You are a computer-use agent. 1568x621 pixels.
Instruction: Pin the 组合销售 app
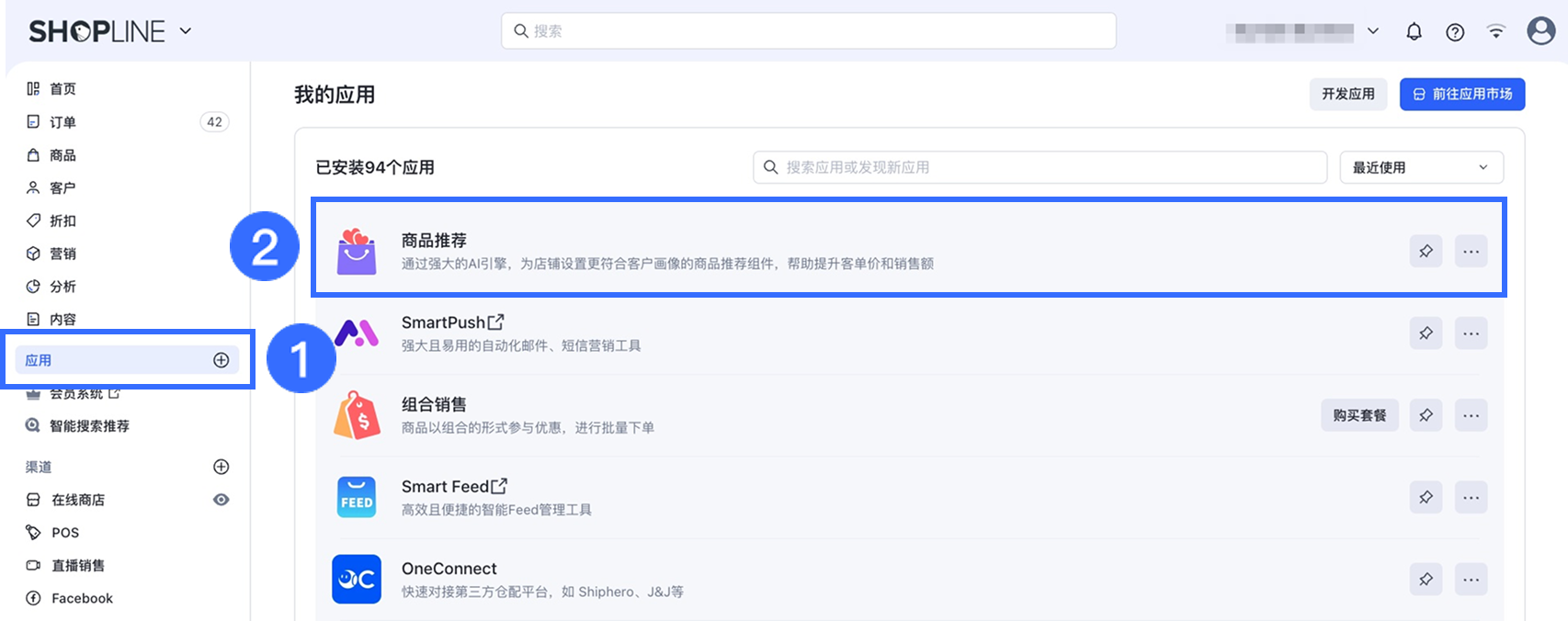(1426, 415)
